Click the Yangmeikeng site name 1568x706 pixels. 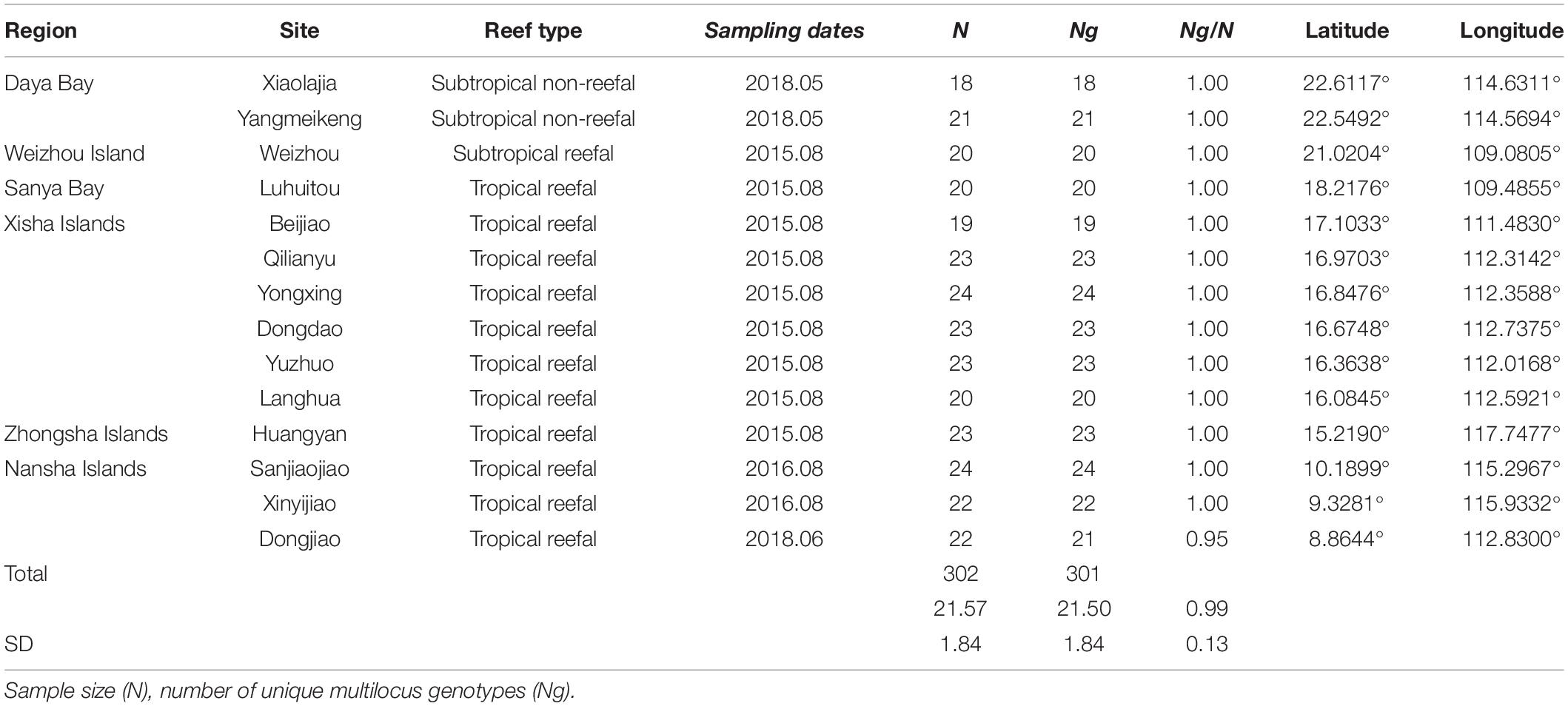299,119
